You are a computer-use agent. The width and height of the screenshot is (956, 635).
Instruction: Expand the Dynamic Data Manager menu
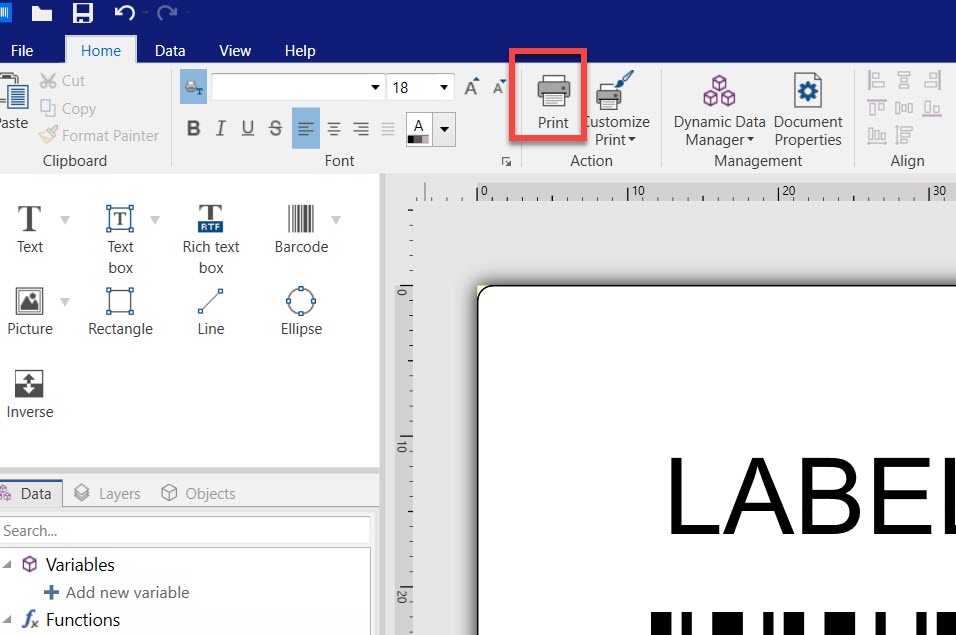click(719, 110)
